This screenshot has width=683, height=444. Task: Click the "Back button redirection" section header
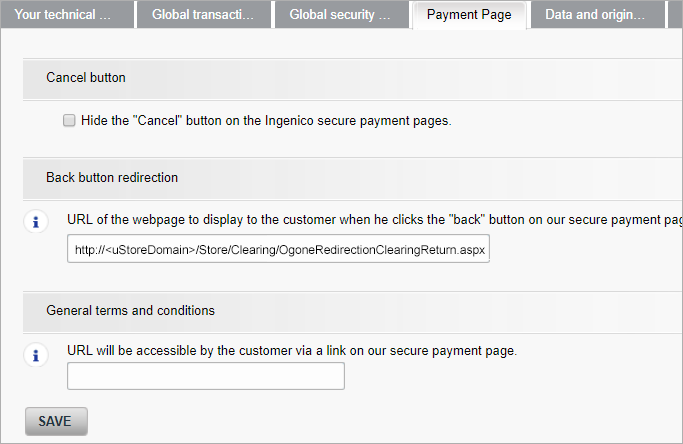[x=112, y=177]
